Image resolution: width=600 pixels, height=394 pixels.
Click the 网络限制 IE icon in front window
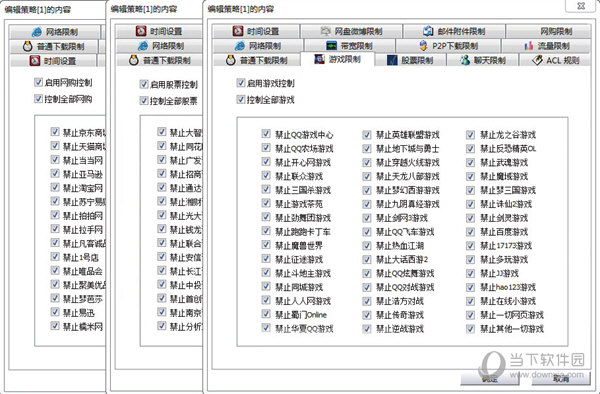tap(240, 46)
